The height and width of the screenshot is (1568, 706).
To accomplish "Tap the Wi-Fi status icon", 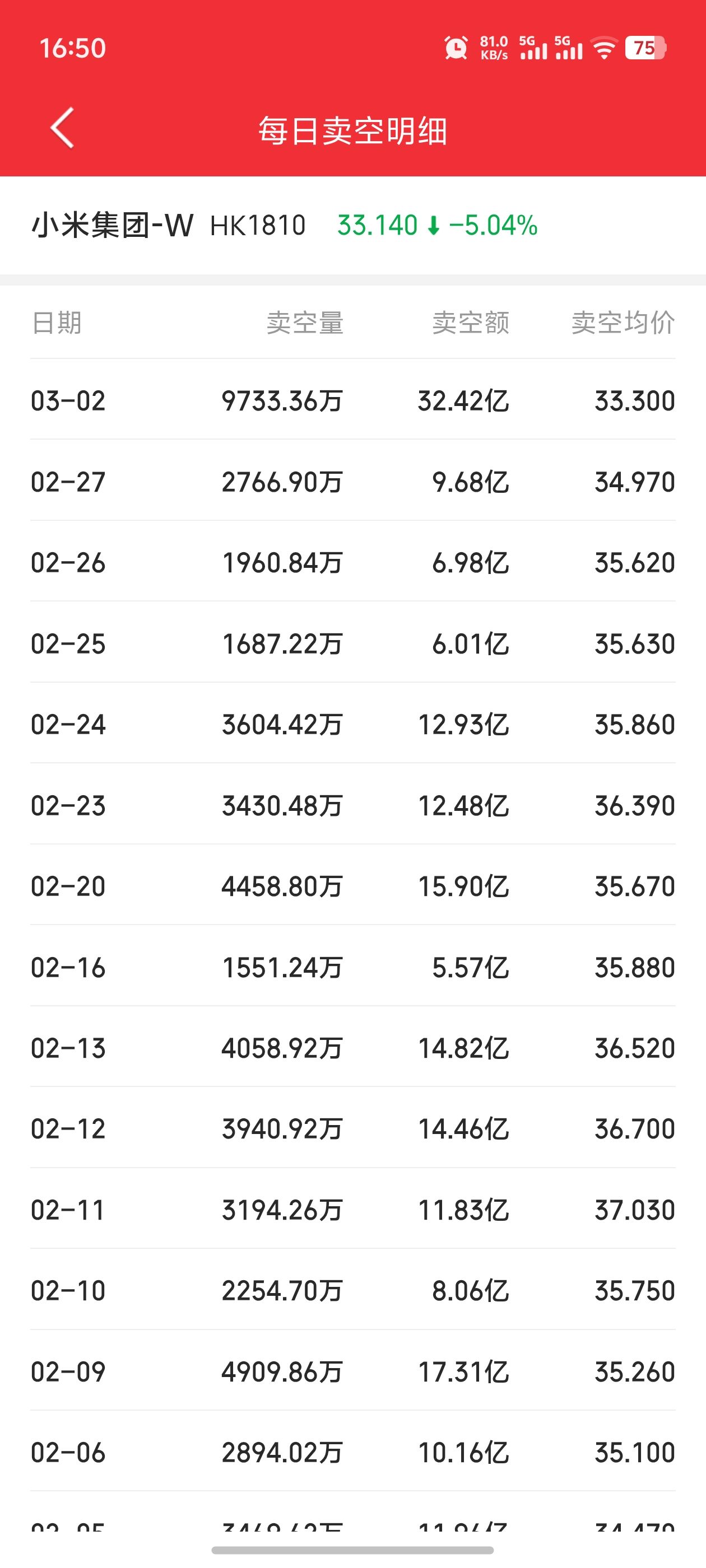I will [x=603, y=48].
